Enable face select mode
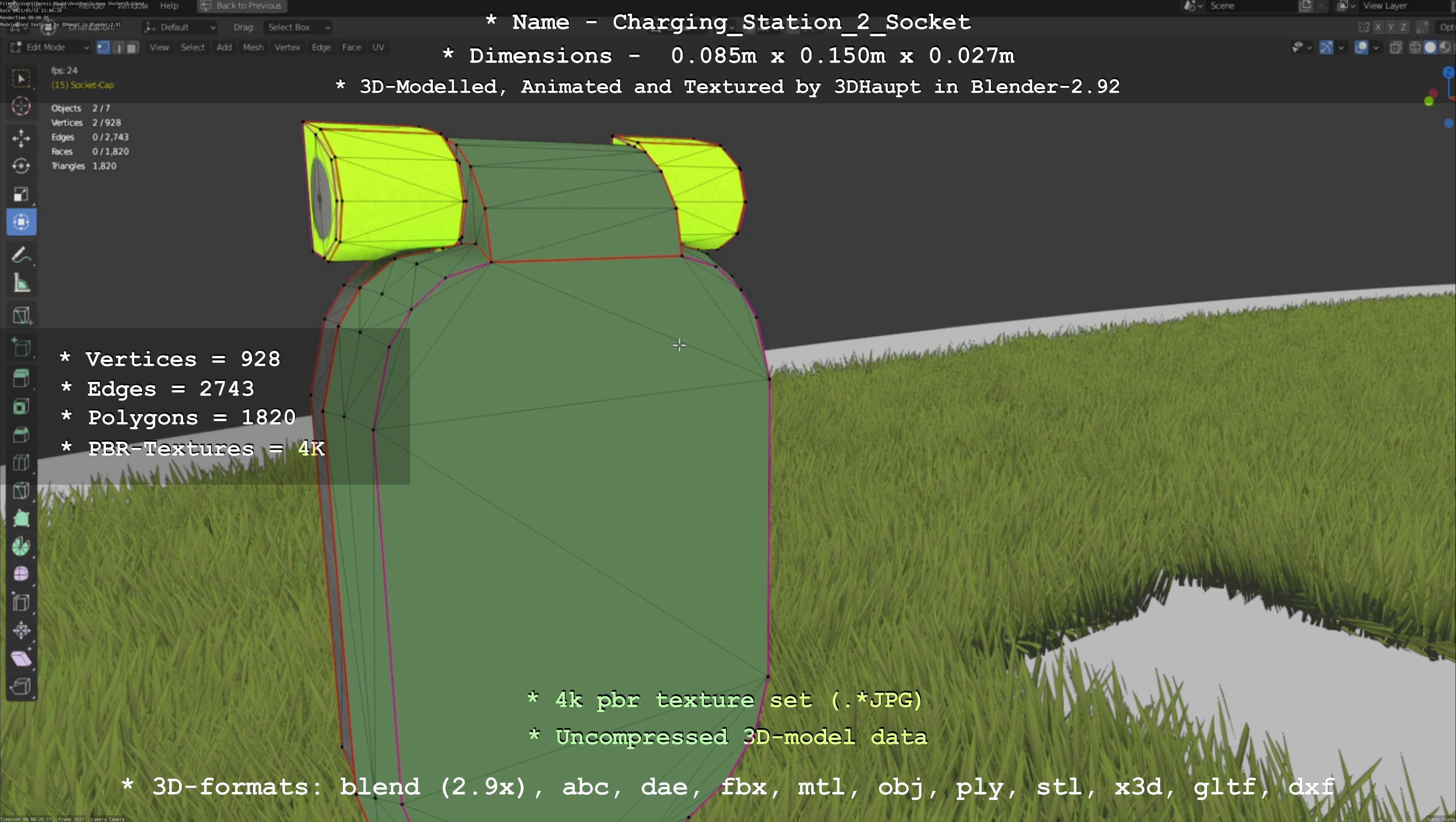This screenshot has width=1456, height=822. coord(132,47)
